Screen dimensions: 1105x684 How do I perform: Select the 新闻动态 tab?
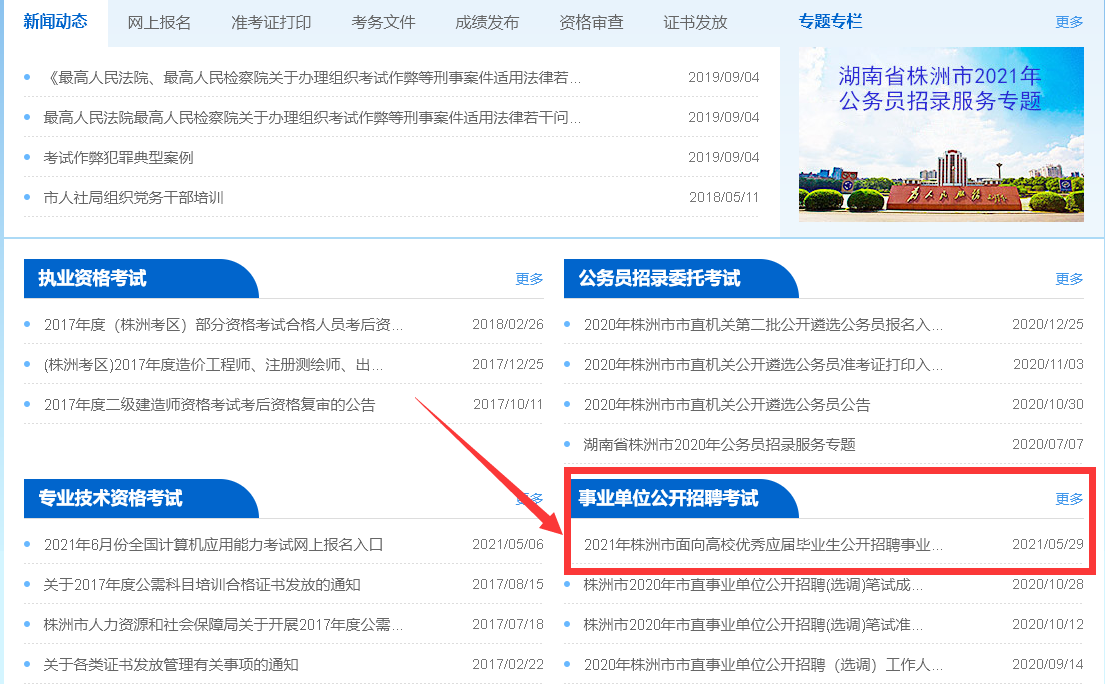coord(55,22)
